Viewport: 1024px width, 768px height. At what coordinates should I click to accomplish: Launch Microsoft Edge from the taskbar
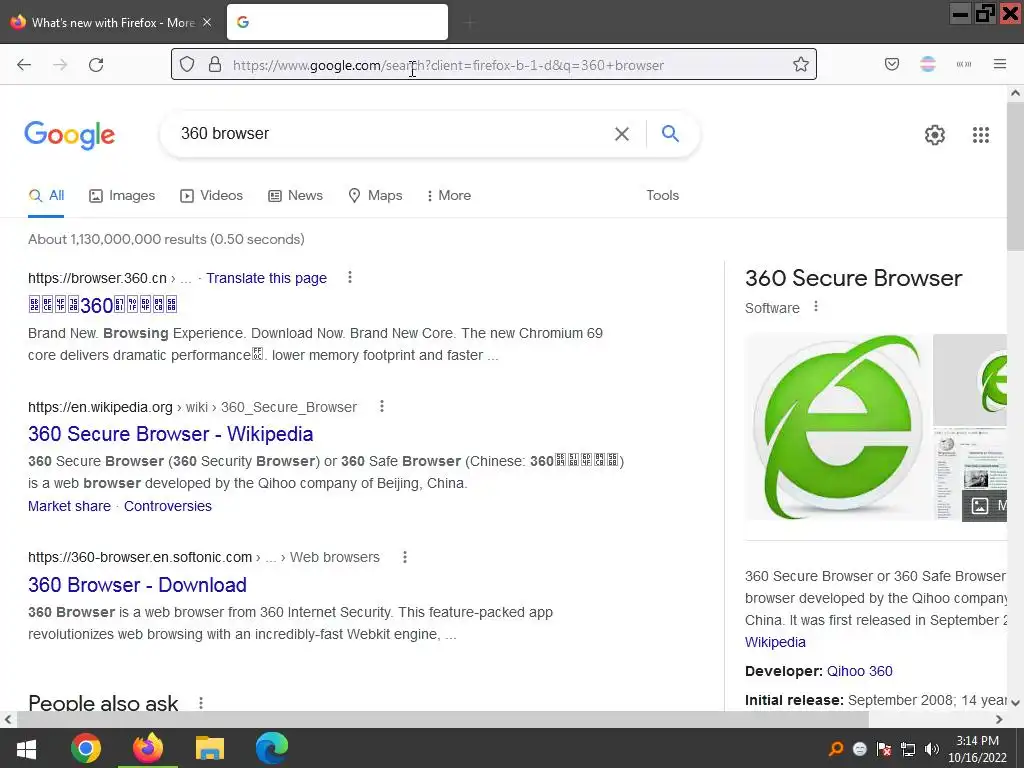click(272, 748)
